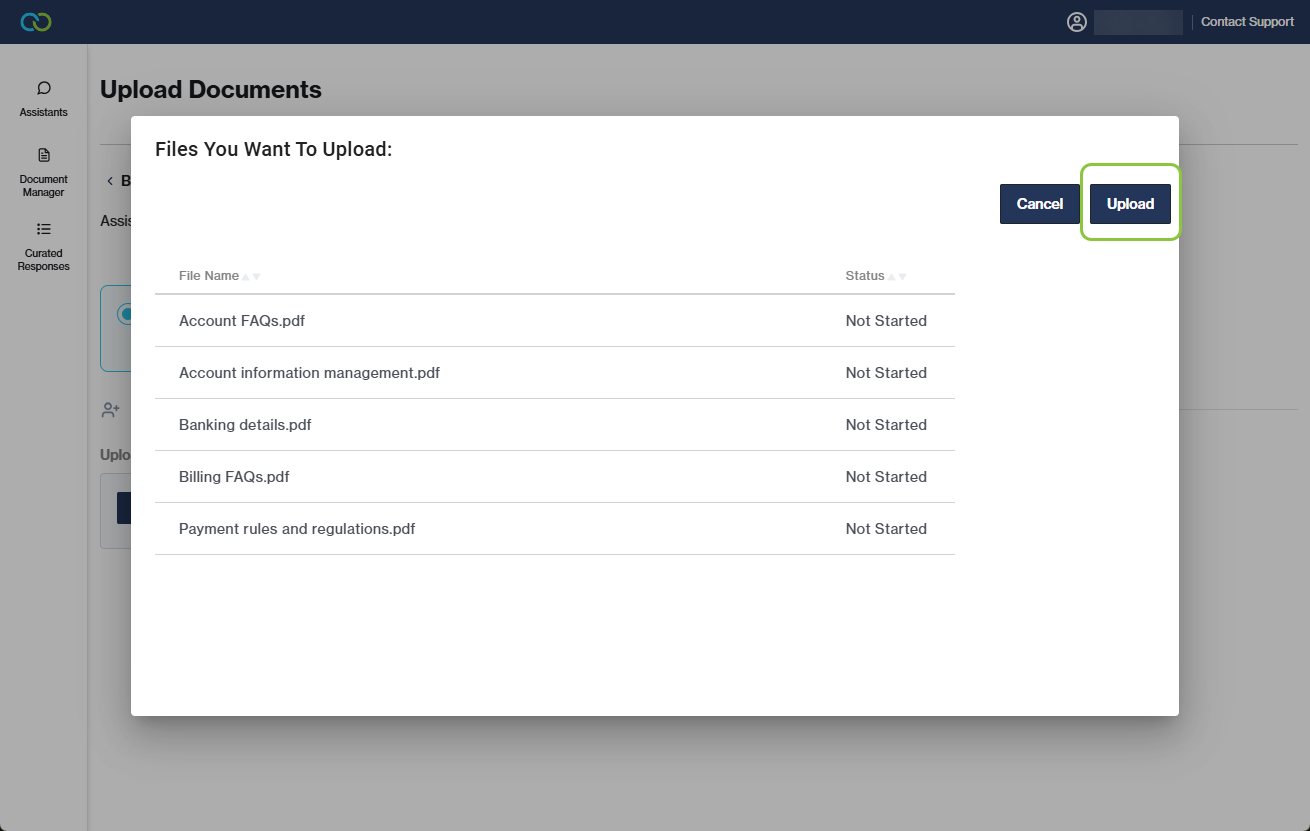Click the infinity logo in the header
The height and width of the screenshot is (831, 1310).
pyautogui.click(x=36, y=22)
